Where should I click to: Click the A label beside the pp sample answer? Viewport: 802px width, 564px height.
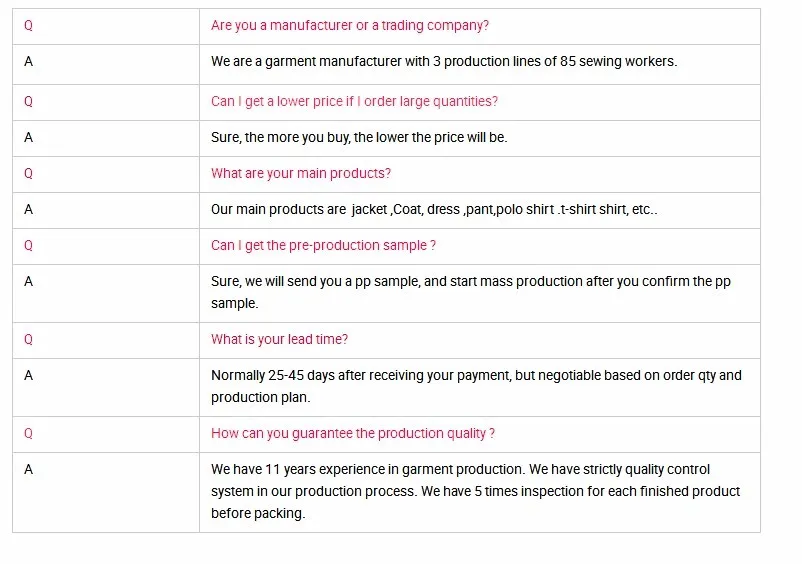coord(28,281)
